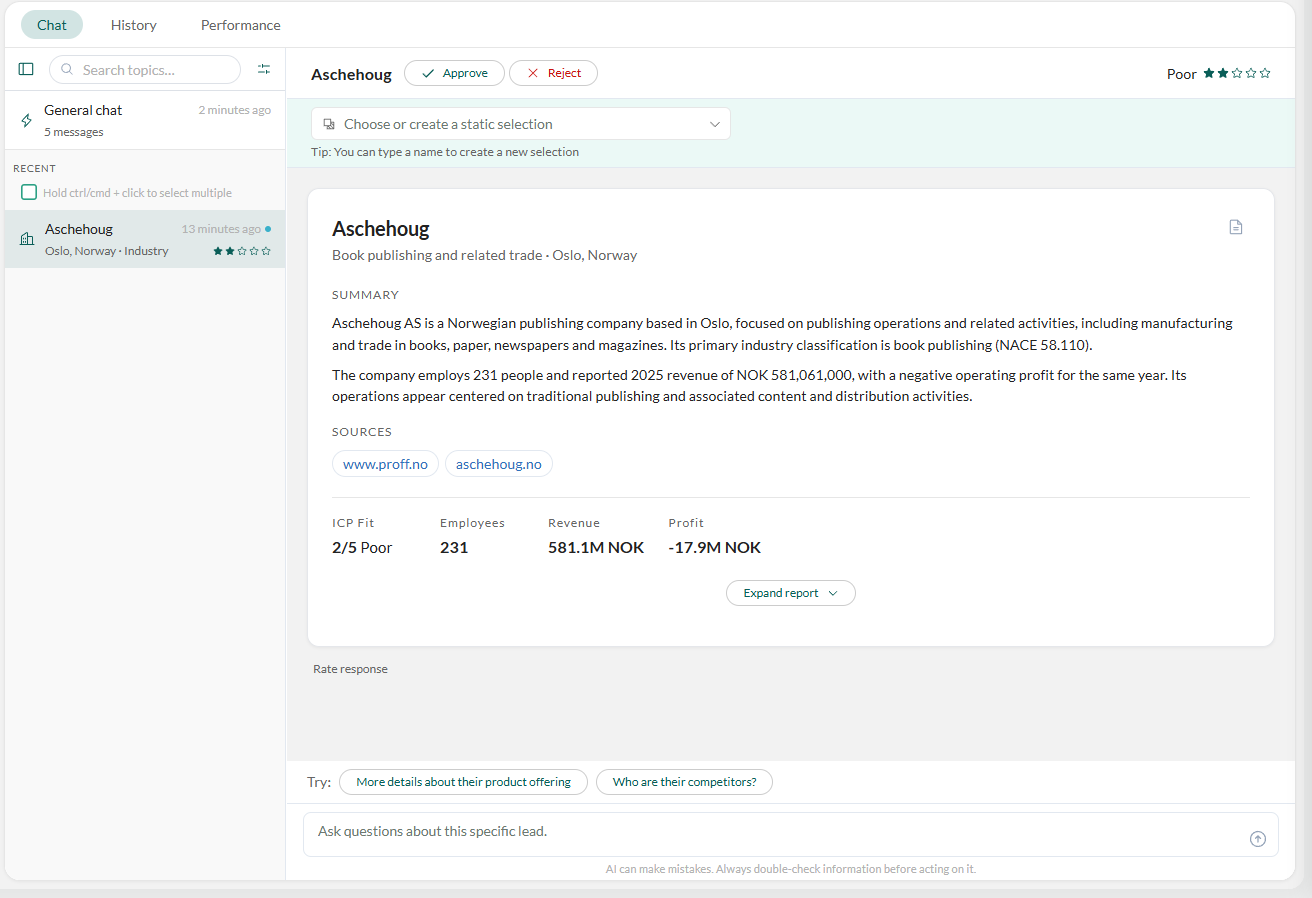Image resolution: width=1312 pixels, height=898 pixels.
Task: Open the aschehoug.no source link
Action: coord(499,464)
